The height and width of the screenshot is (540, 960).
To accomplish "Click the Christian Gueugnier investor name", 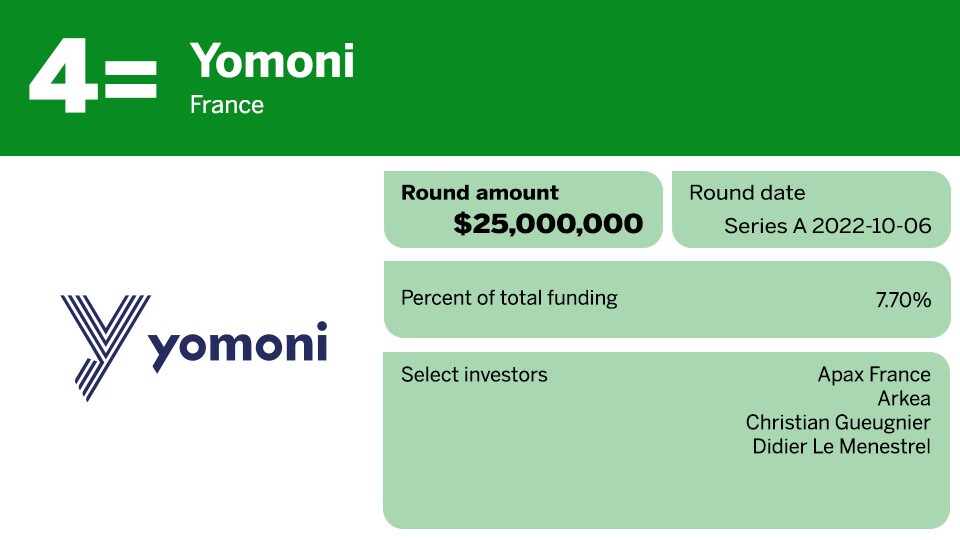I will (838, 423).
